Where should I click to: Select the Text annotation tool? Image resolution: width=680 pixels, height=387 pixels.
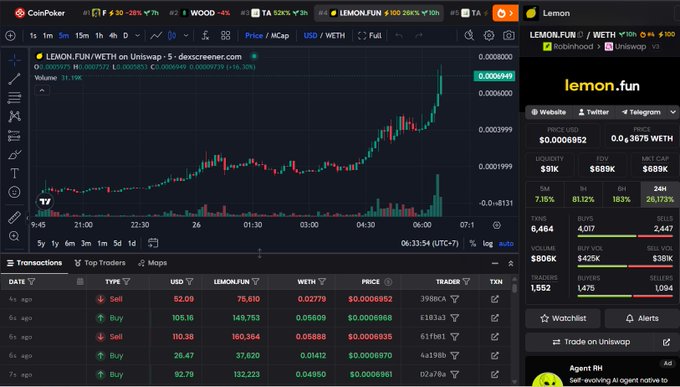tap(14, 174)
